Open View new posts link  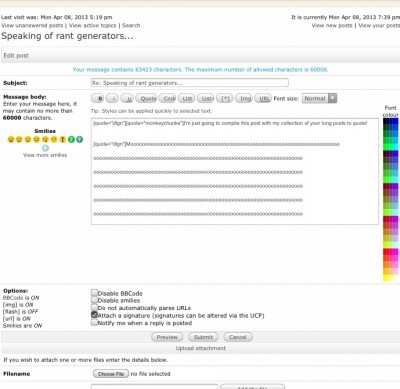(332, 25)
